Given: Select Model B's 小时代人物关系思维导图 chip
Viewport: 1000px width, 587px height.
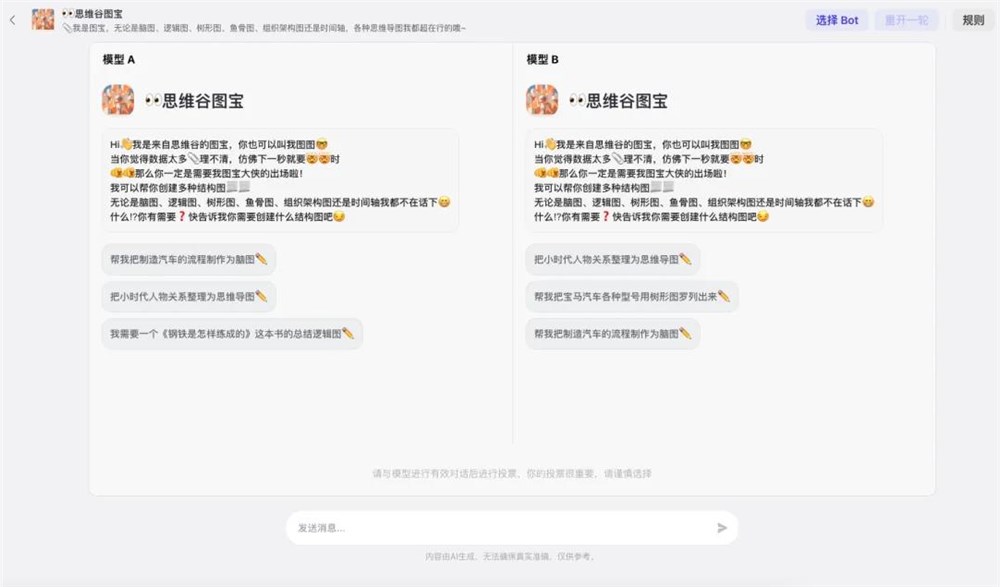Looking at the screenshot, I should (611, 259).
